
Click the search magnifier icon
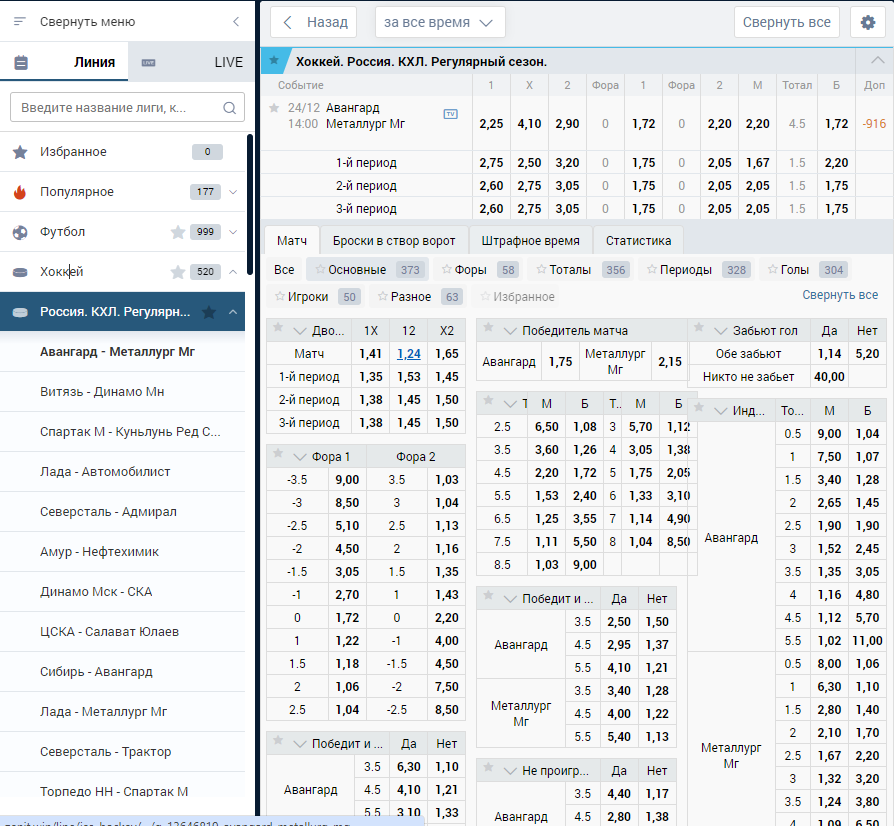click(x=229, y=108)
